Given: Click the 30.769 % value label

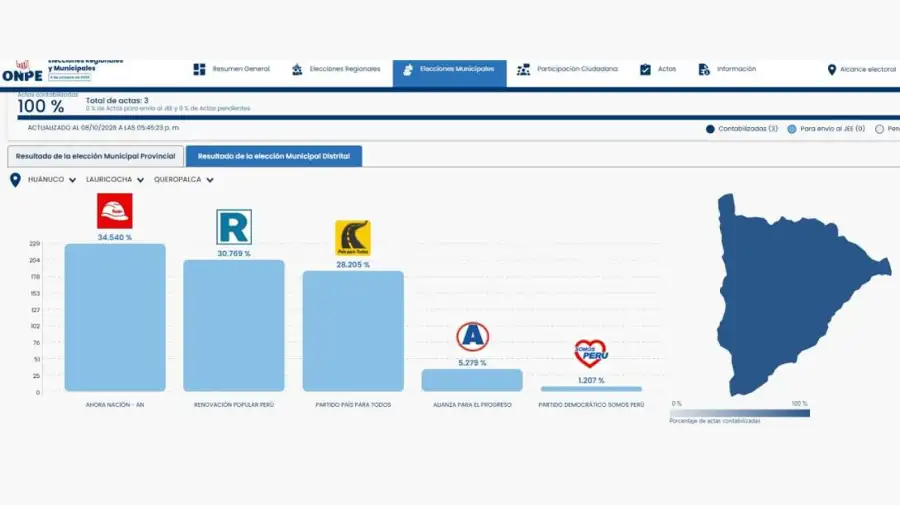Looking at the screenshot, I should 234,253.
